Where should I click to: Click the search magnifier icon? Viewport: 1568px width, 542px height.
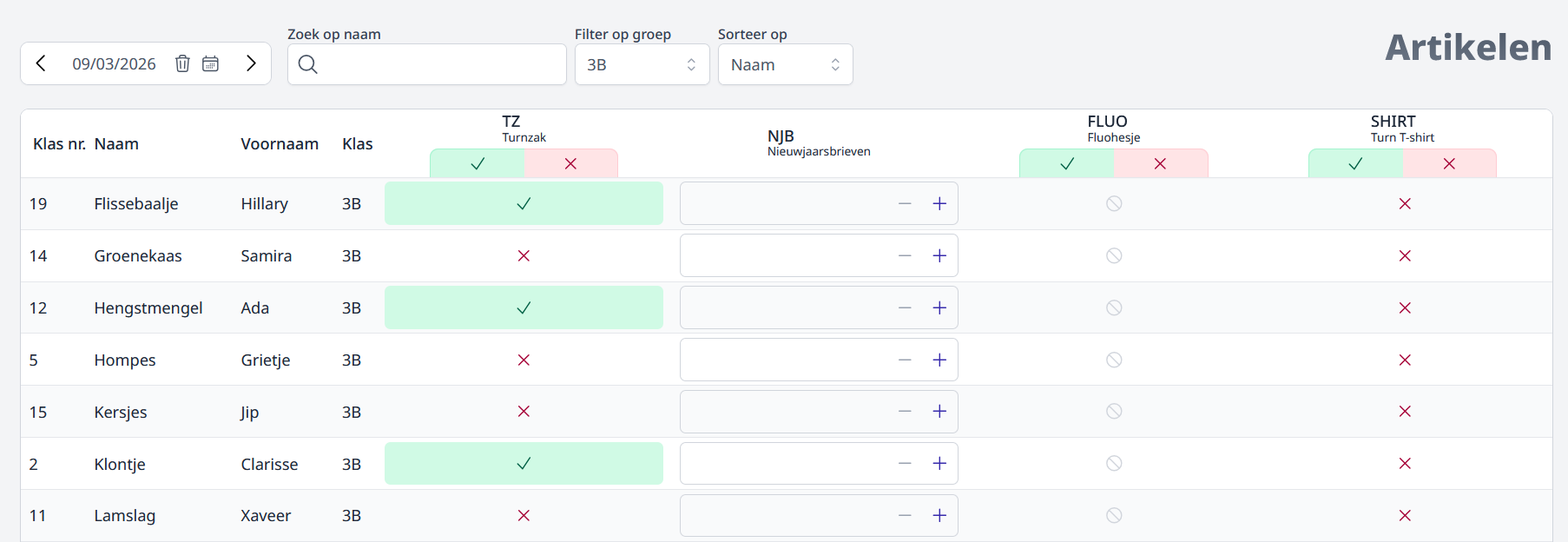307,64
